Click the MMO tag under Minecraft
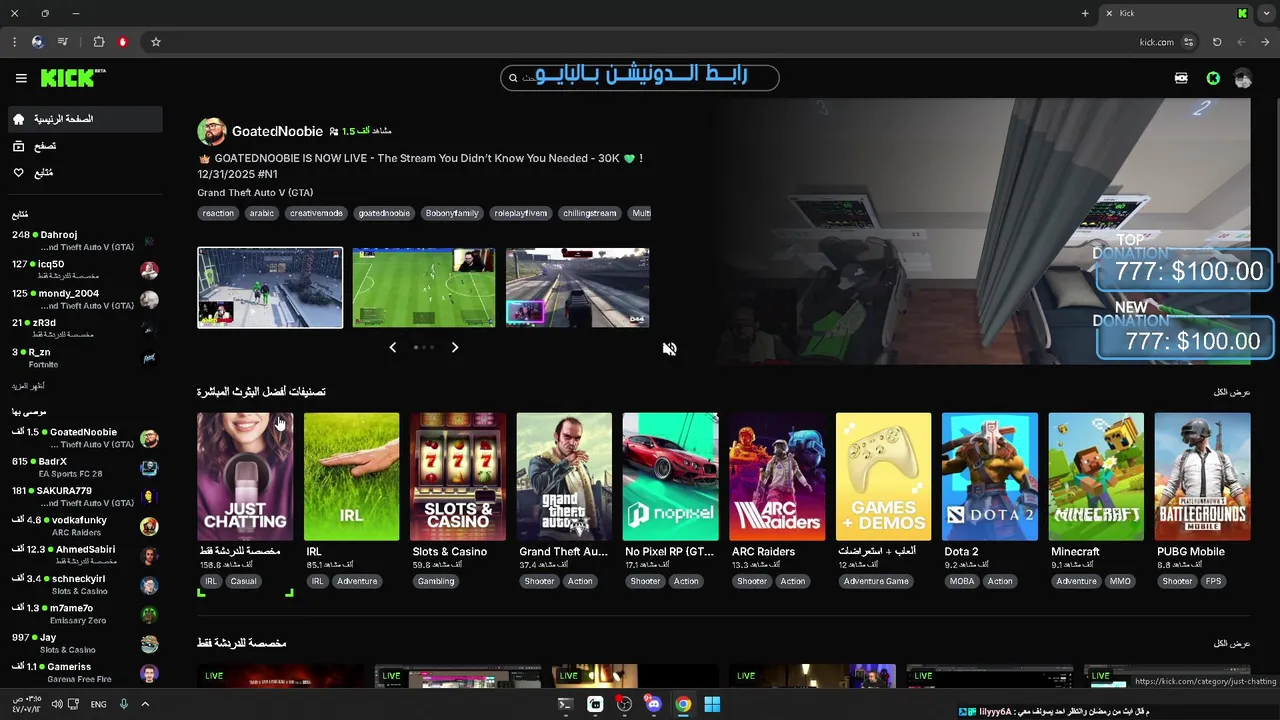 click(x=1120, y=581)
